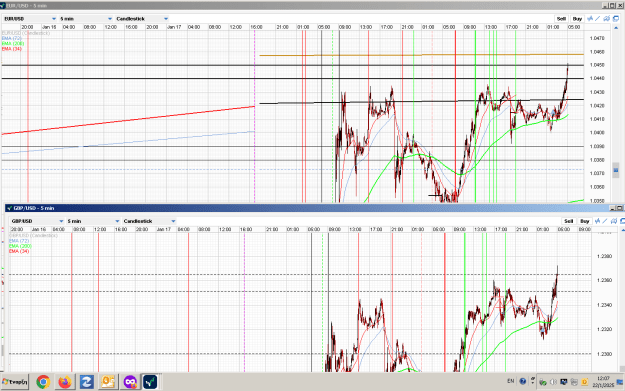The width and height of the screenshot is (625, 391).
Task: Open the Candlestick chart type dropdown in EUR/USD
Action: 142,19
